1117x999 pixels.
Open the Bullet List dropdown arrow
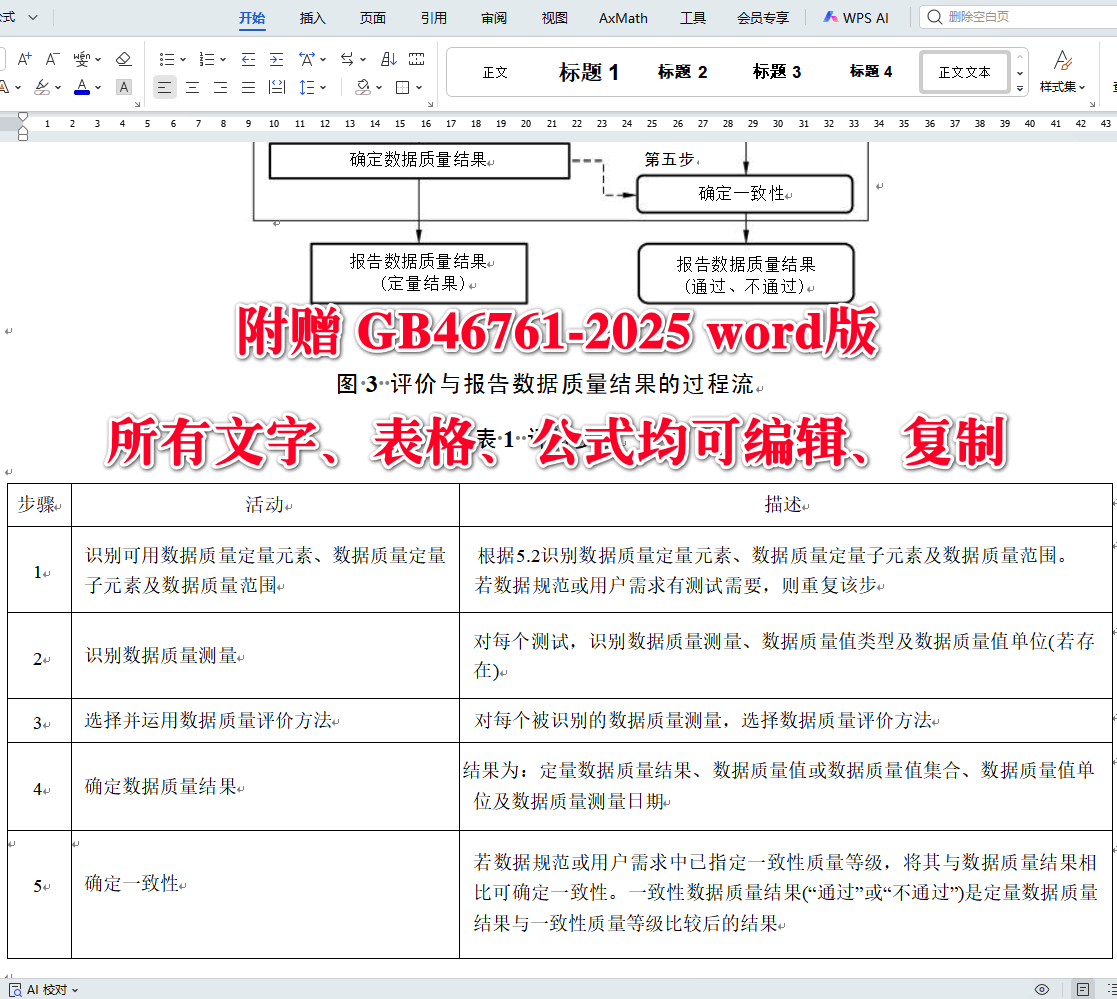pos(183,58)
